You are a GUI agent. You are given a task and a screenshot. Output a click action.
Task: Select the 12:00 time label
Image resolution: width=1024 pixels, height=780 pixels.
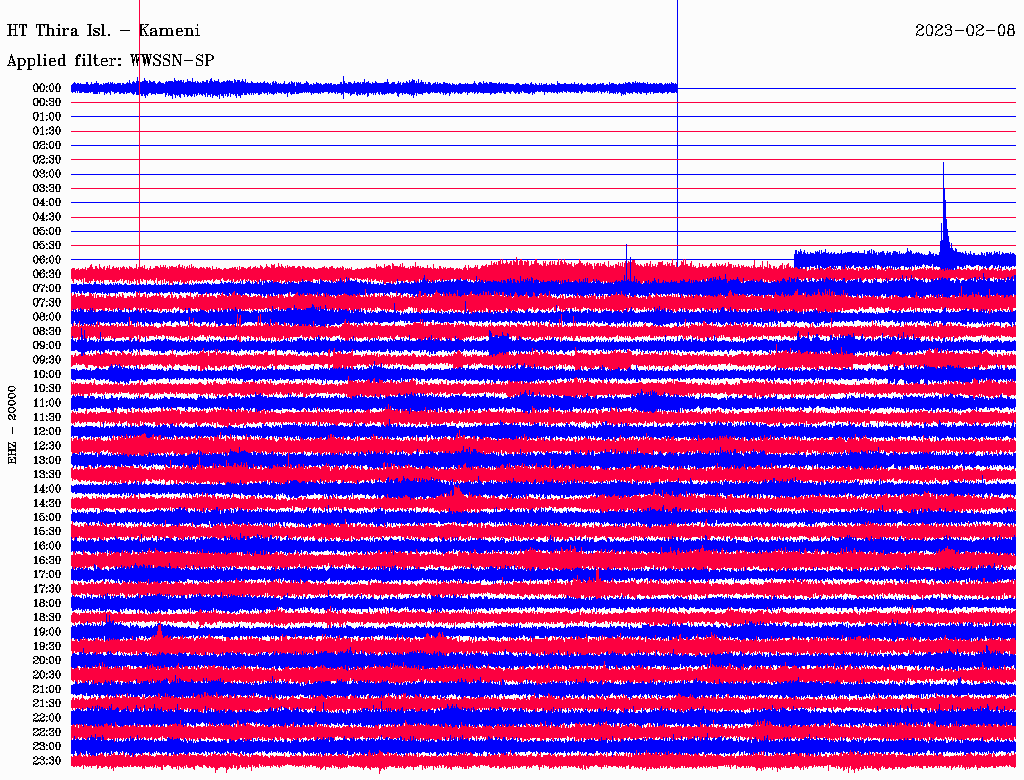47,432
